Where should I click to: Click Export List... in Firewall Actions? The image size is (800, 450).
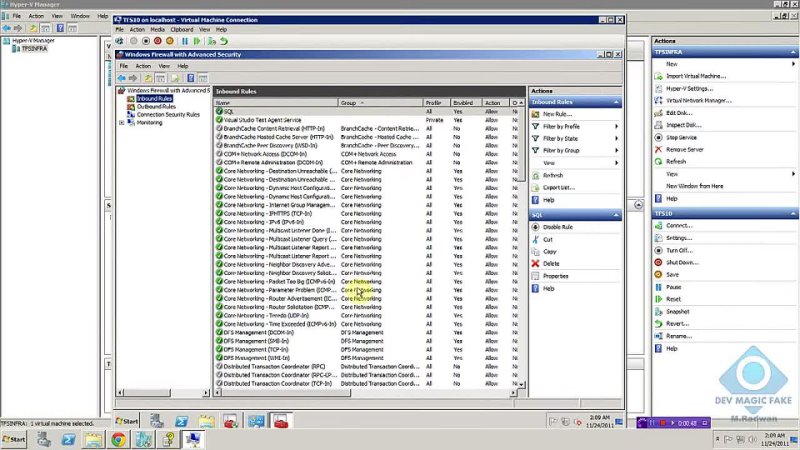(559, 187)
